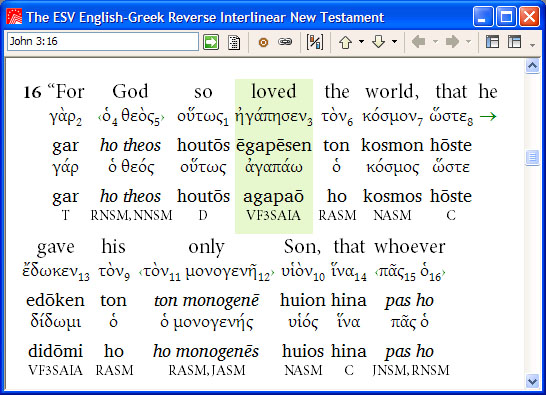Click the Greek word οὕτως with subscript 1
546x395 pixels.
(203, 117)
